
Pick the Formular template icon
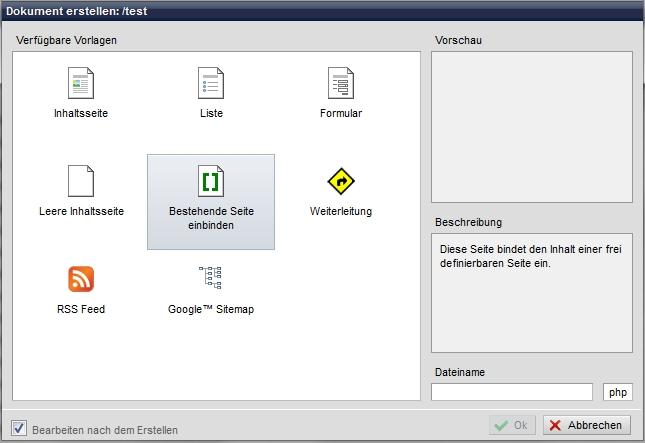[341, 82]
